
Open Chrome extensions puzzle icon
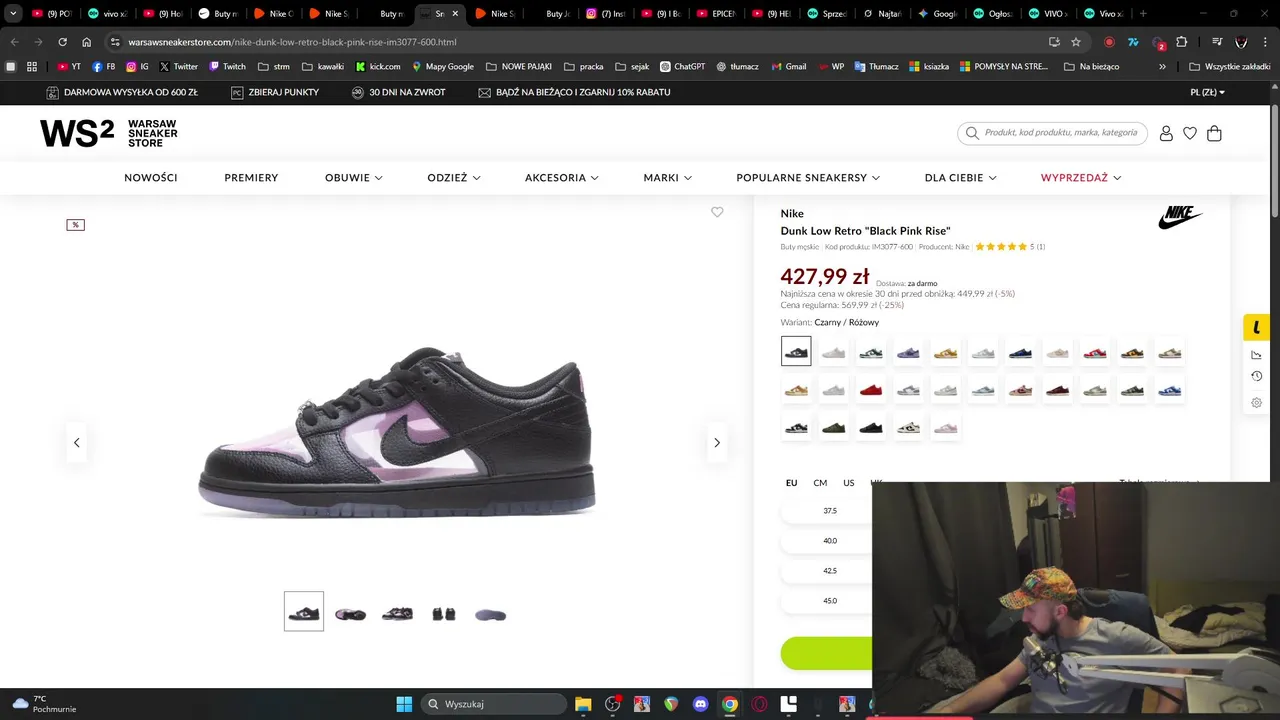1182,42
